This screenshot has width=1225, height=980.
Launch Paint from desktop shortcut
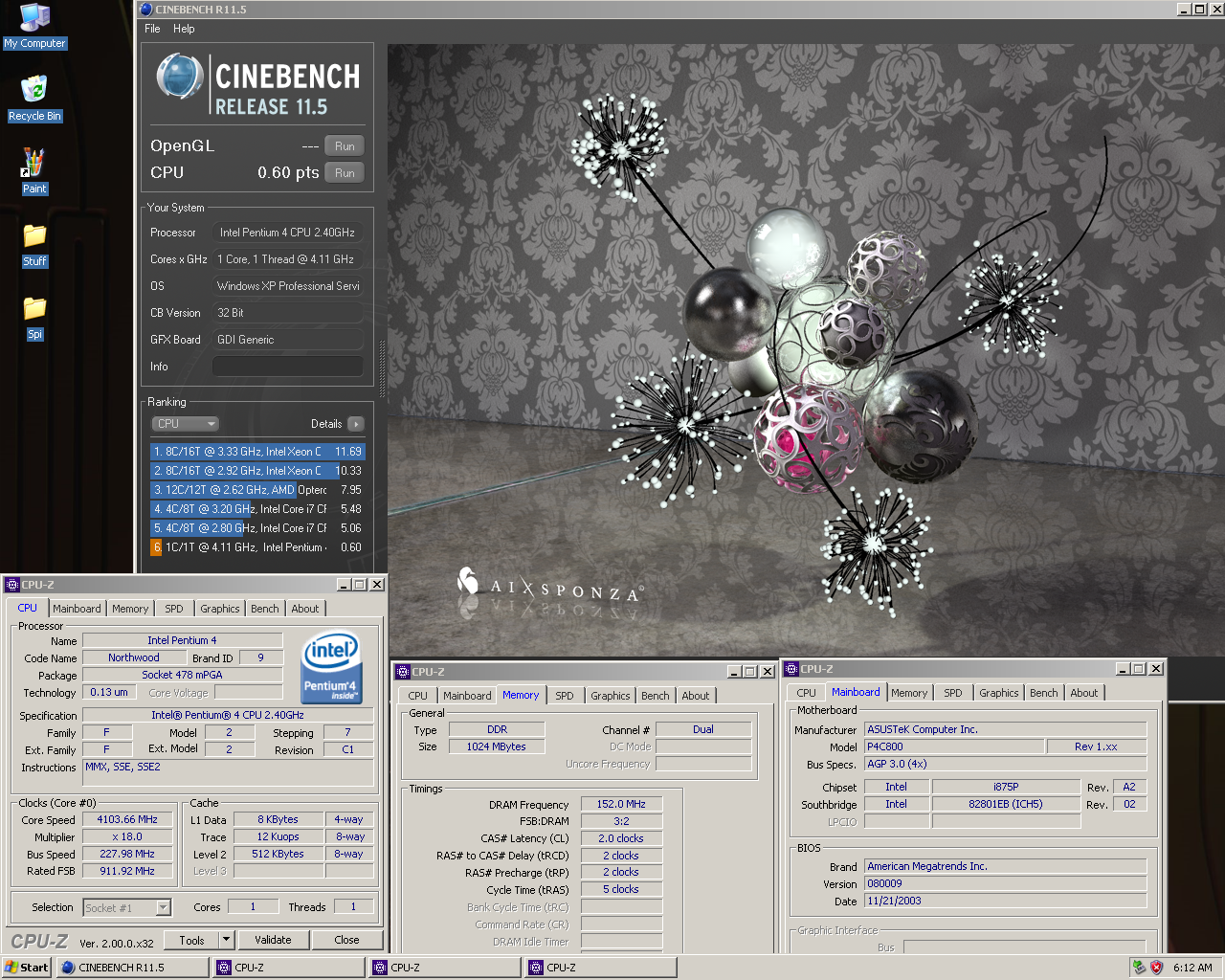[x=34, y=171]
